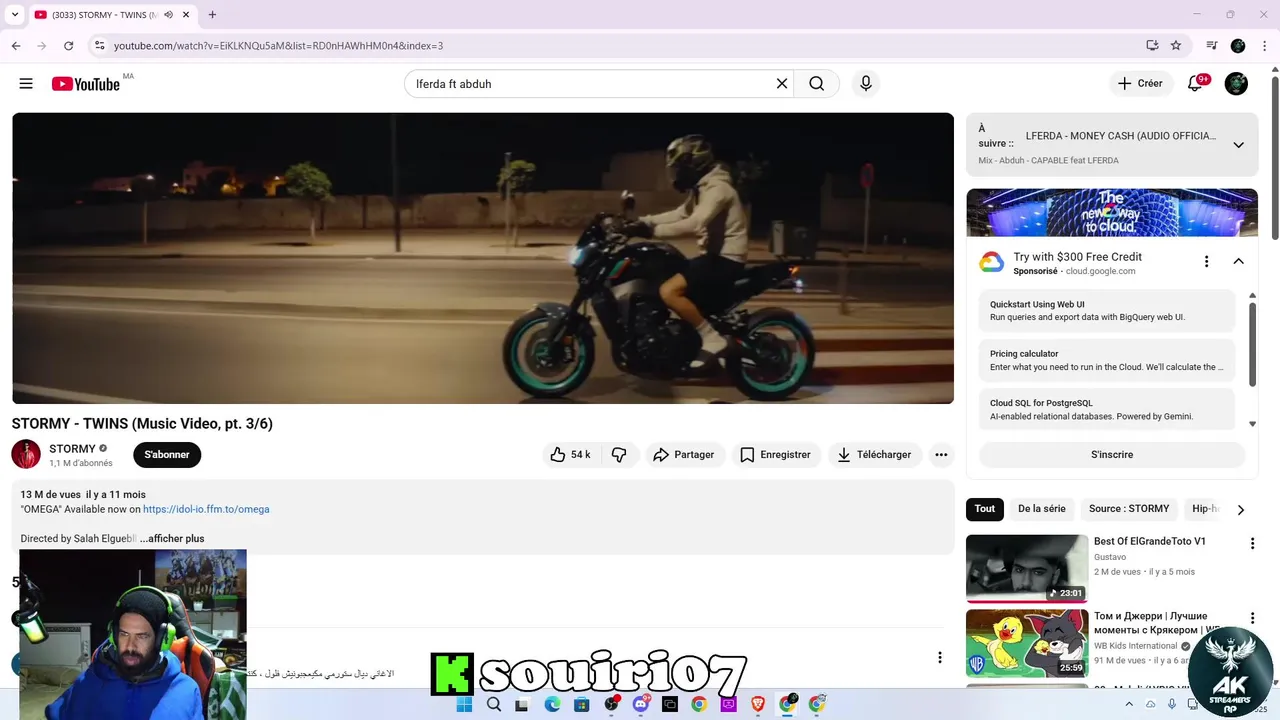Collapse the sponsored Google Cloud ad panel
This screenshot has height=720, width=1280.
(x=1238, y=262)
